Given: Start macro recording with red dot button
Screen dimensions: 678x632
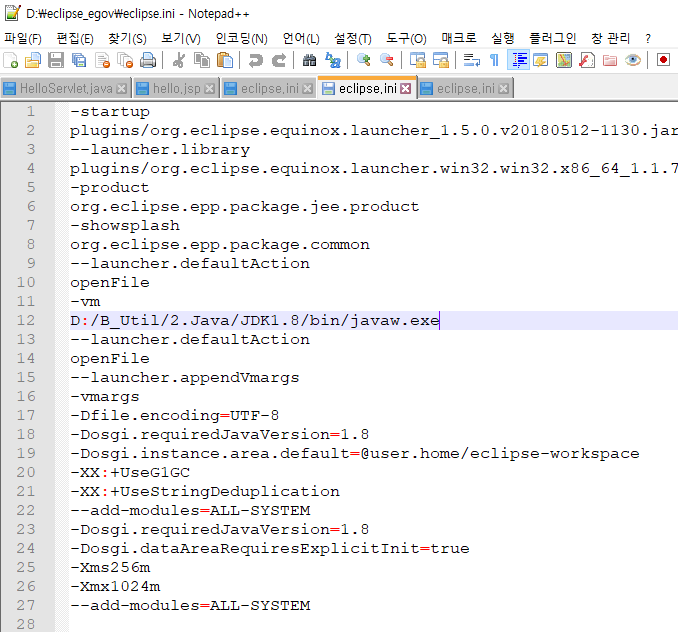Looking at the screenshot, I should point(663,60).
